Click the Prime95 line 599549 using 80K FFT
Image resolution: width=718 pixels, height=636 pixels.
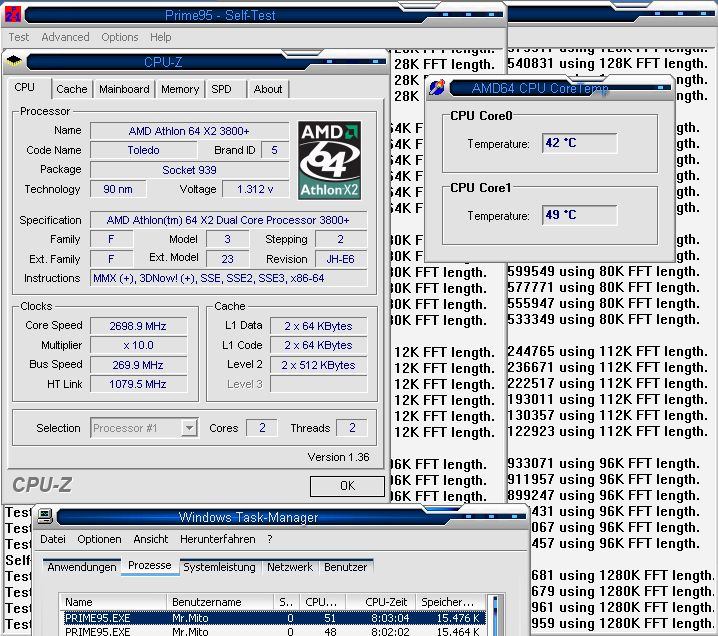tap(604, 272)
